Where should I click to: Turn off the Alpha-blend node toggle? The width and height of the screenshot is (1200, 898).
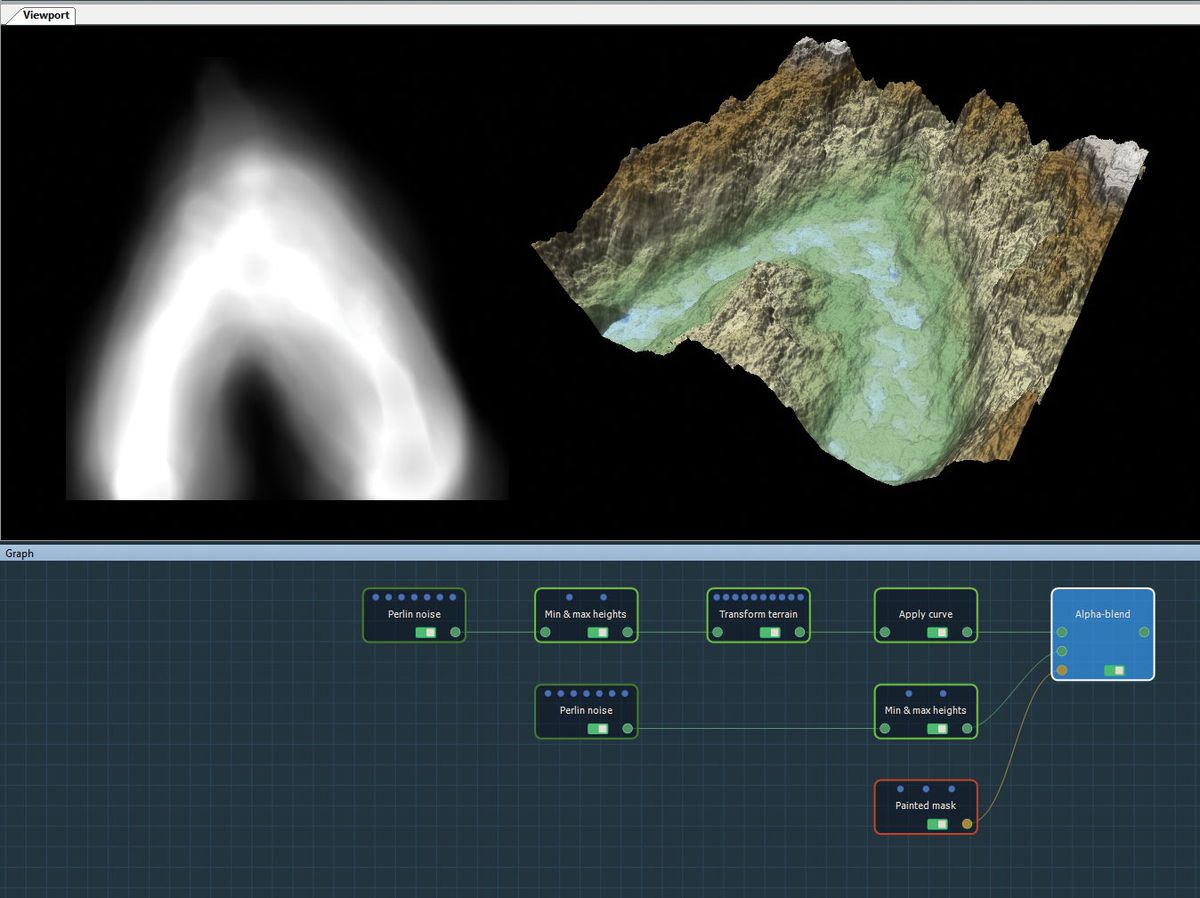coord(1114,670)
